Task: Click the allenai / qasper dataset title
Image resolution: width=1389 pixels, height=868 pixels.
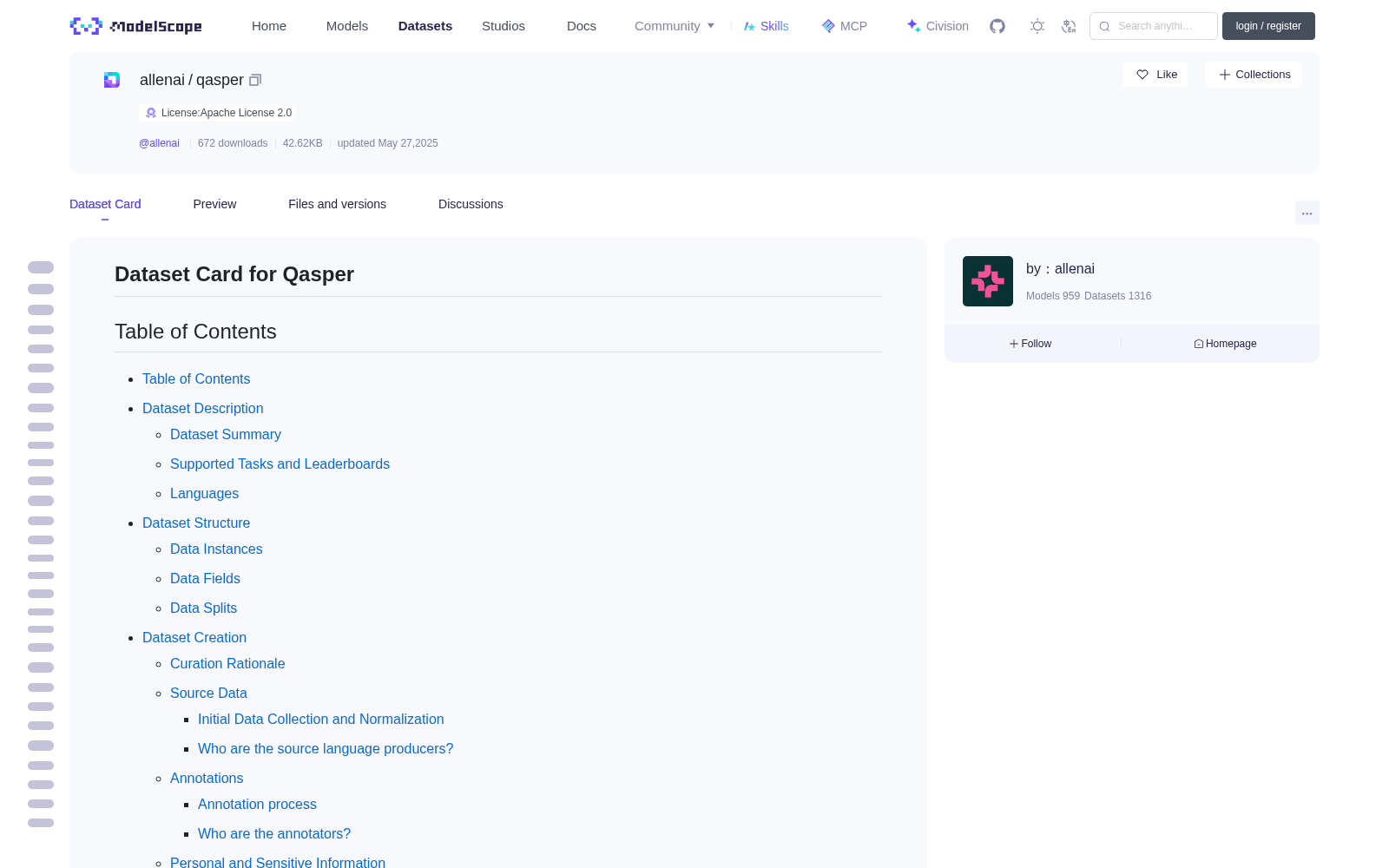Action: (x=192, y=80)
